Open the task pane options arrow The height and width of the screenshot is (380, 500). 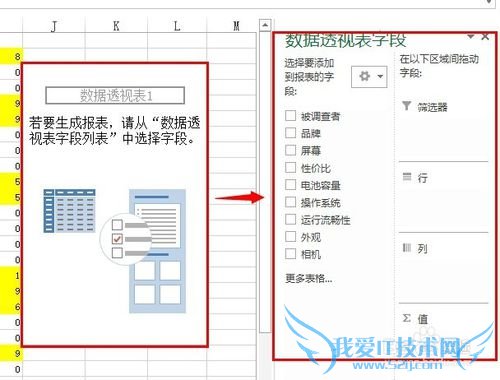(470, 36)
